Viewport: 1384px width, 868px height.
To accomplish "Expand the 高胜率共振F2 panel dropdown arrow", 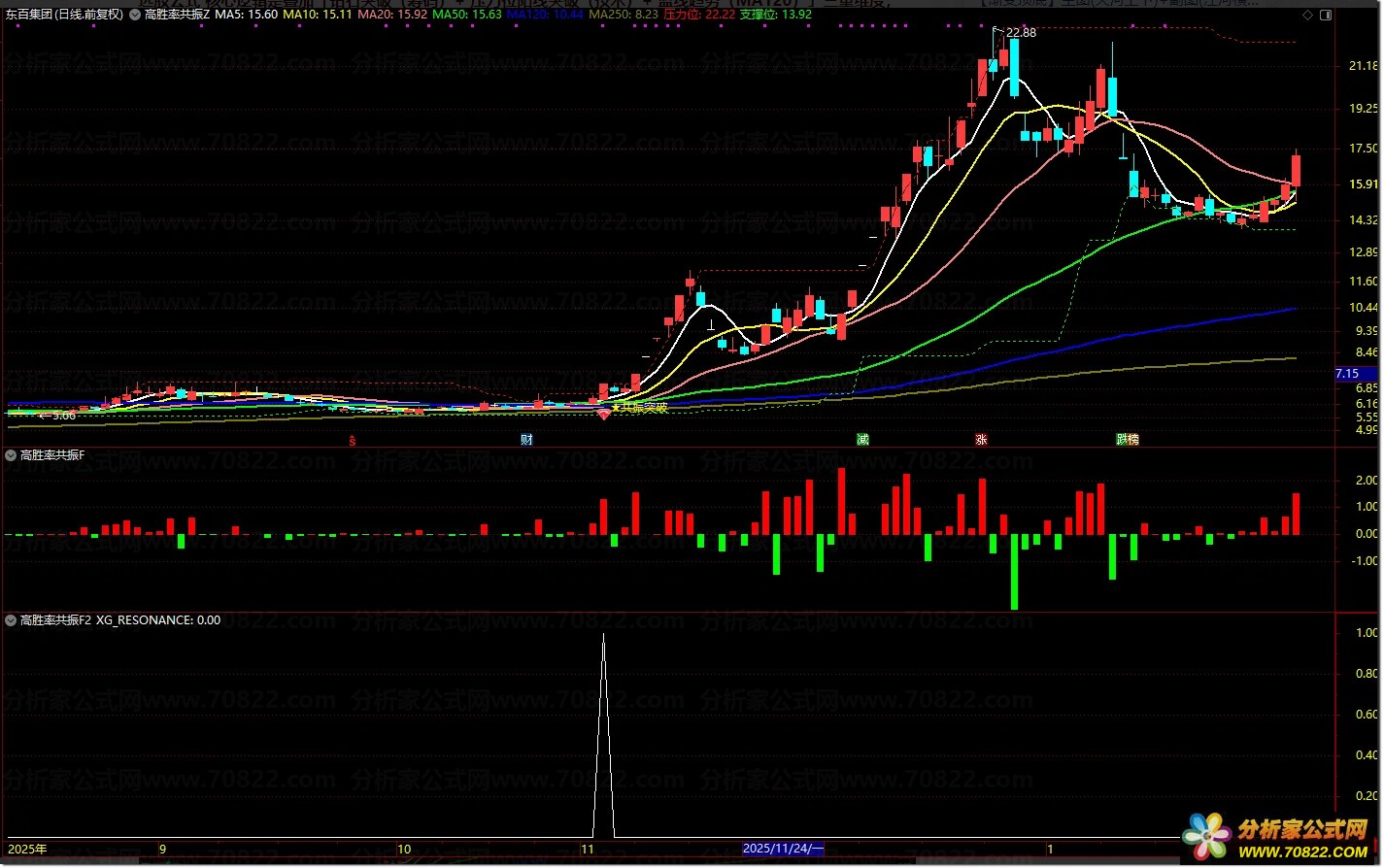I will [11, 619].
